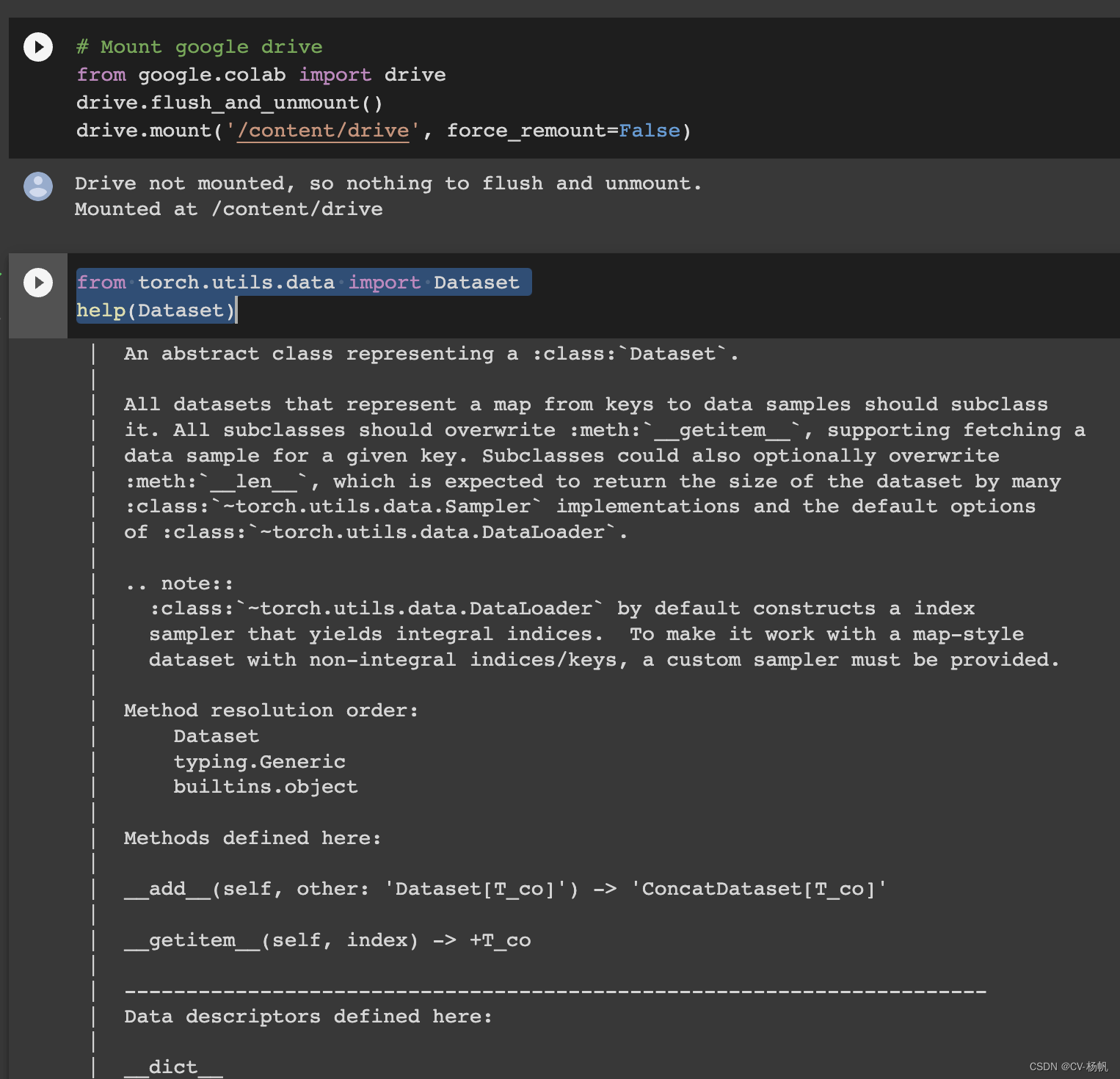Click the Mounted at /content/drive output line
This screenshot has width=1120, height=1079.
228,208
